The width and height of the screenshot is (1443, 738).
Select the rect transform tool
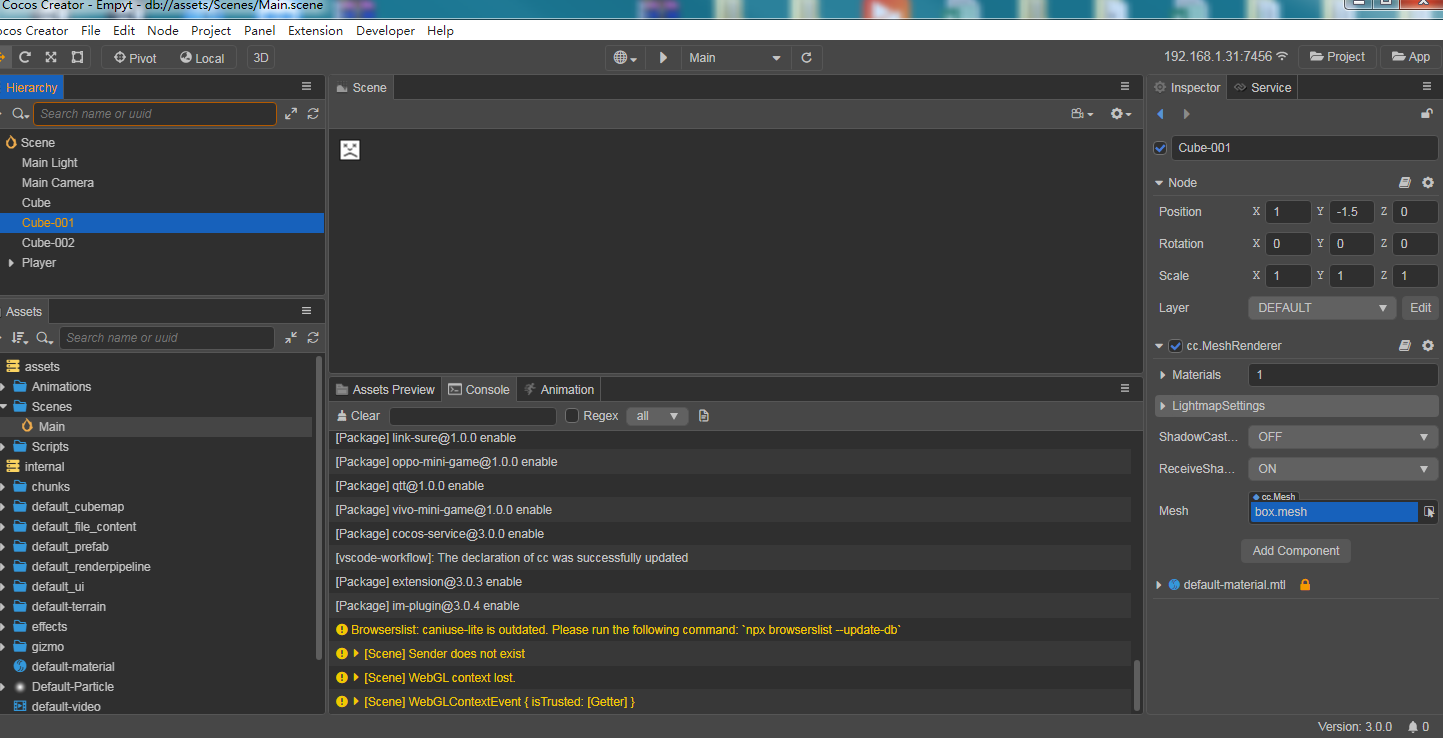point(77,57)
